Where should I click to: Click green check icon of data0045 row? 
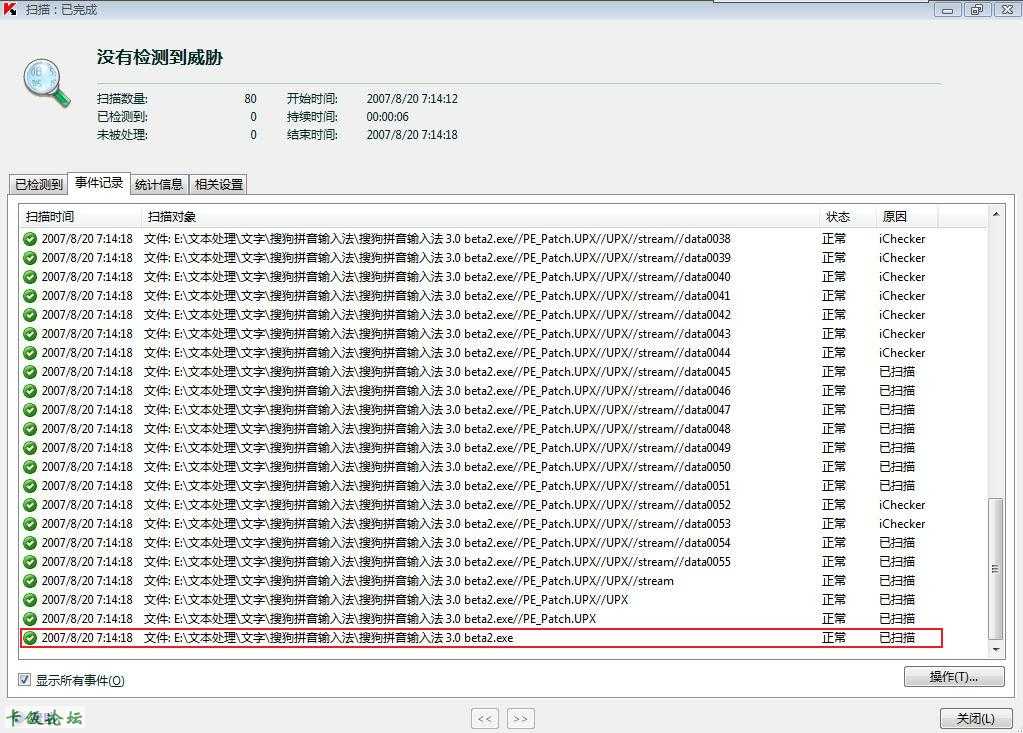tap(30, 372)
